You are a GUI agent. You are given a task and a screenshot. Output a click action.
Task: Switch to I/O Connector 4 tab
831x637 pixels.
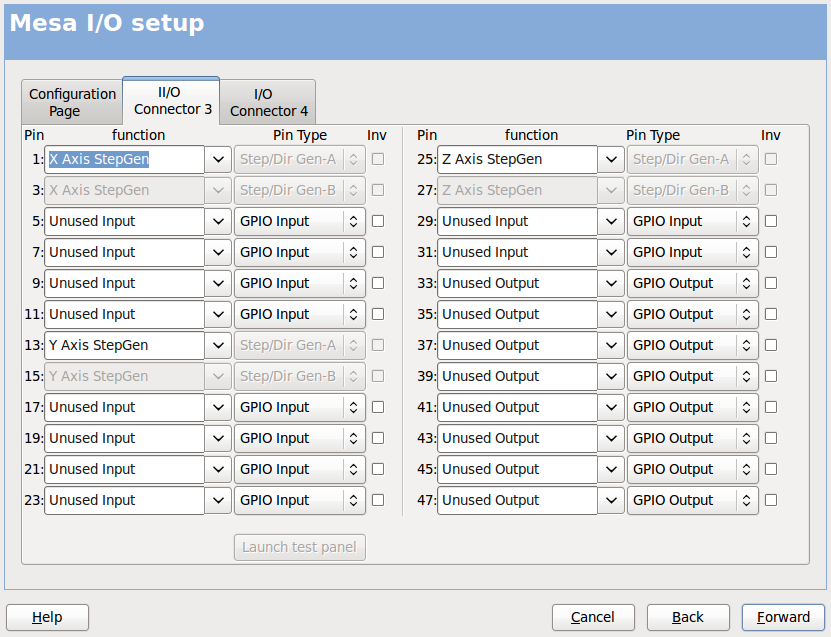268,102
